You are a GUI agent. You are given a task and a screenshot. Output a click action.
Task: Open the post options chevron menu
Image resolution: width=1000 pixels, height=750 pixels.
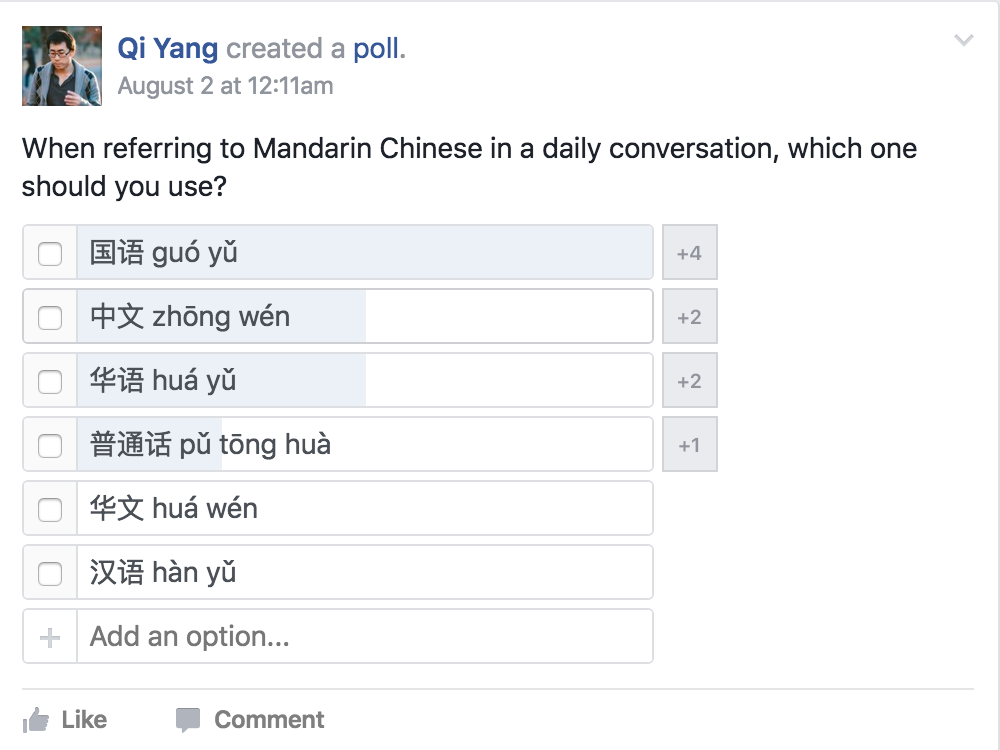coord(964,40)
